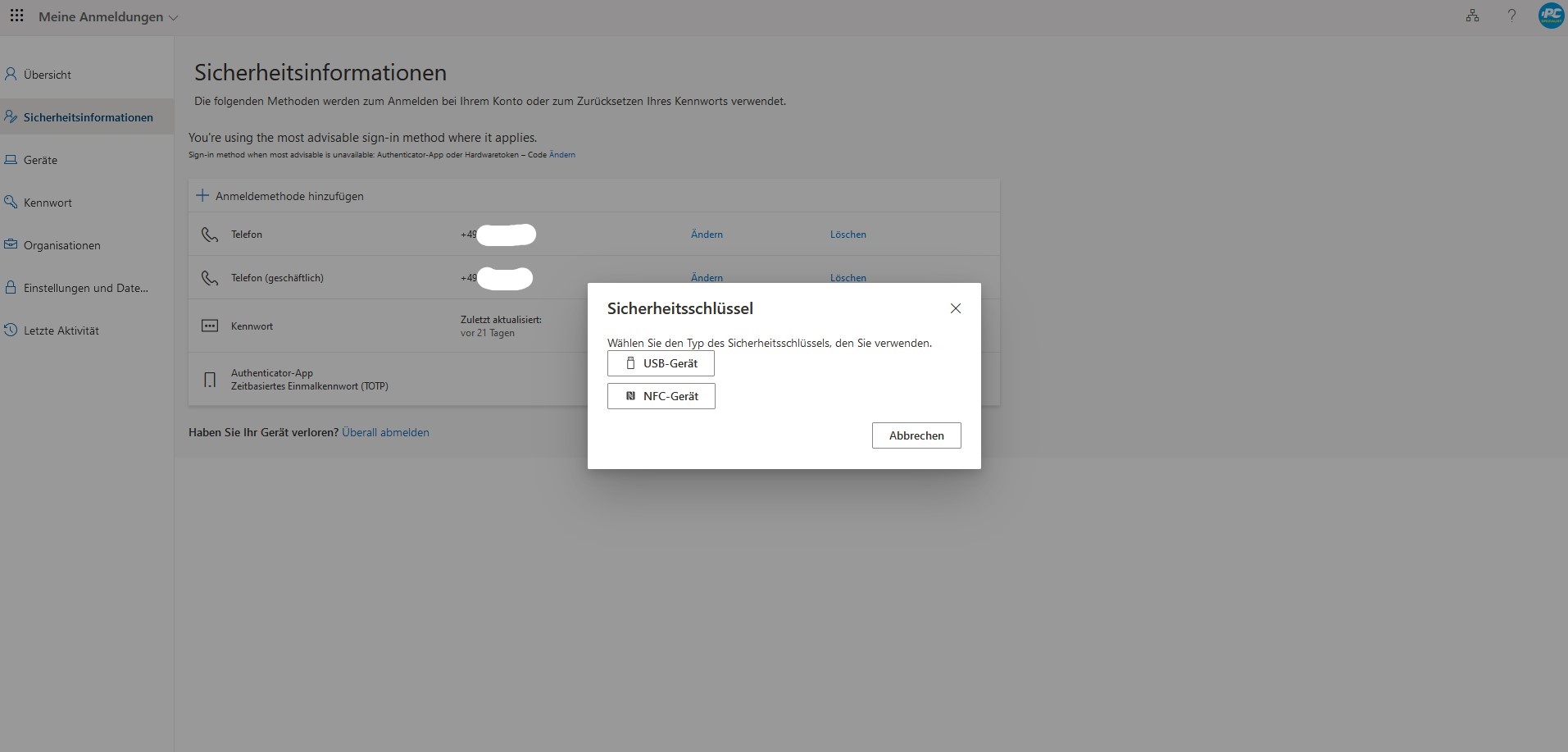
Task: Click Anmeldemethode hinzufügen
Action: 280,196
